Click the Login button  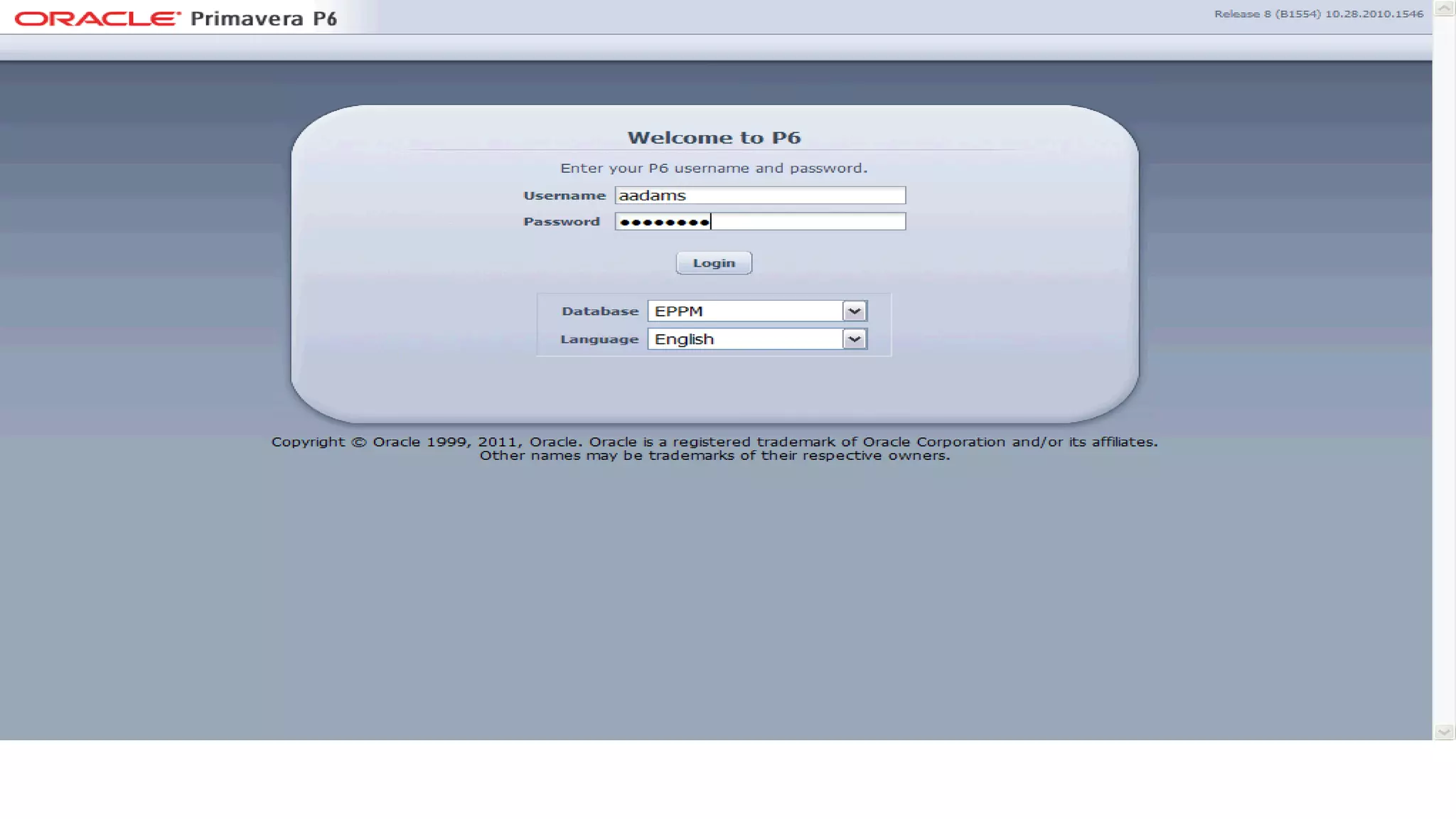click(714, 263)
